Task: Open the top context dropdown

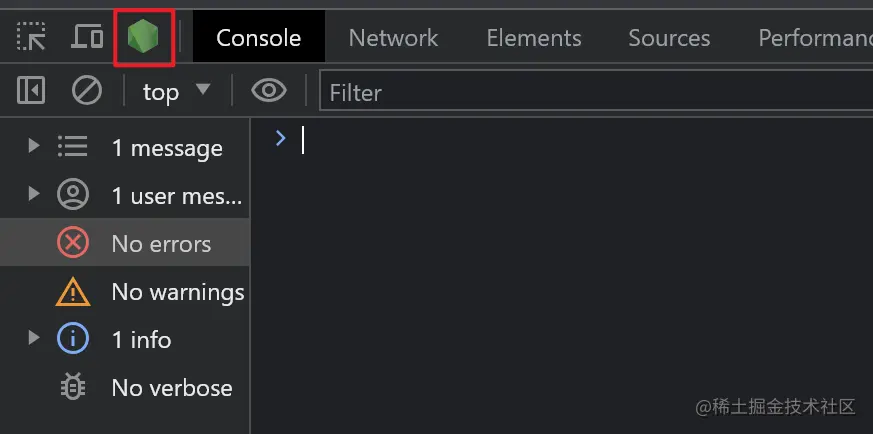Action: (x=176, y=92)
